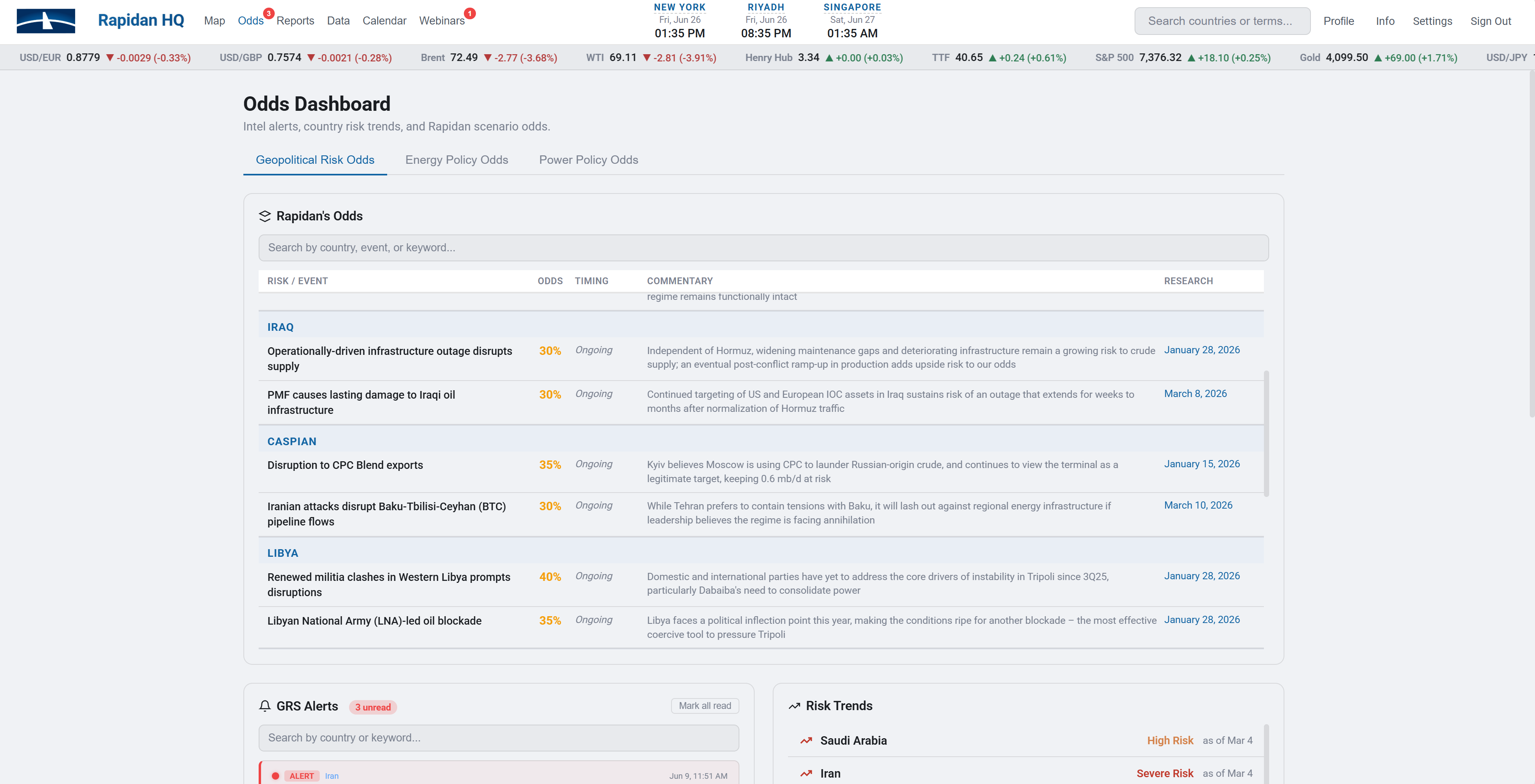Screen dimensions: 1535x784
Task: Click the Rapidan HQ logo image
Action: (46, 21)
